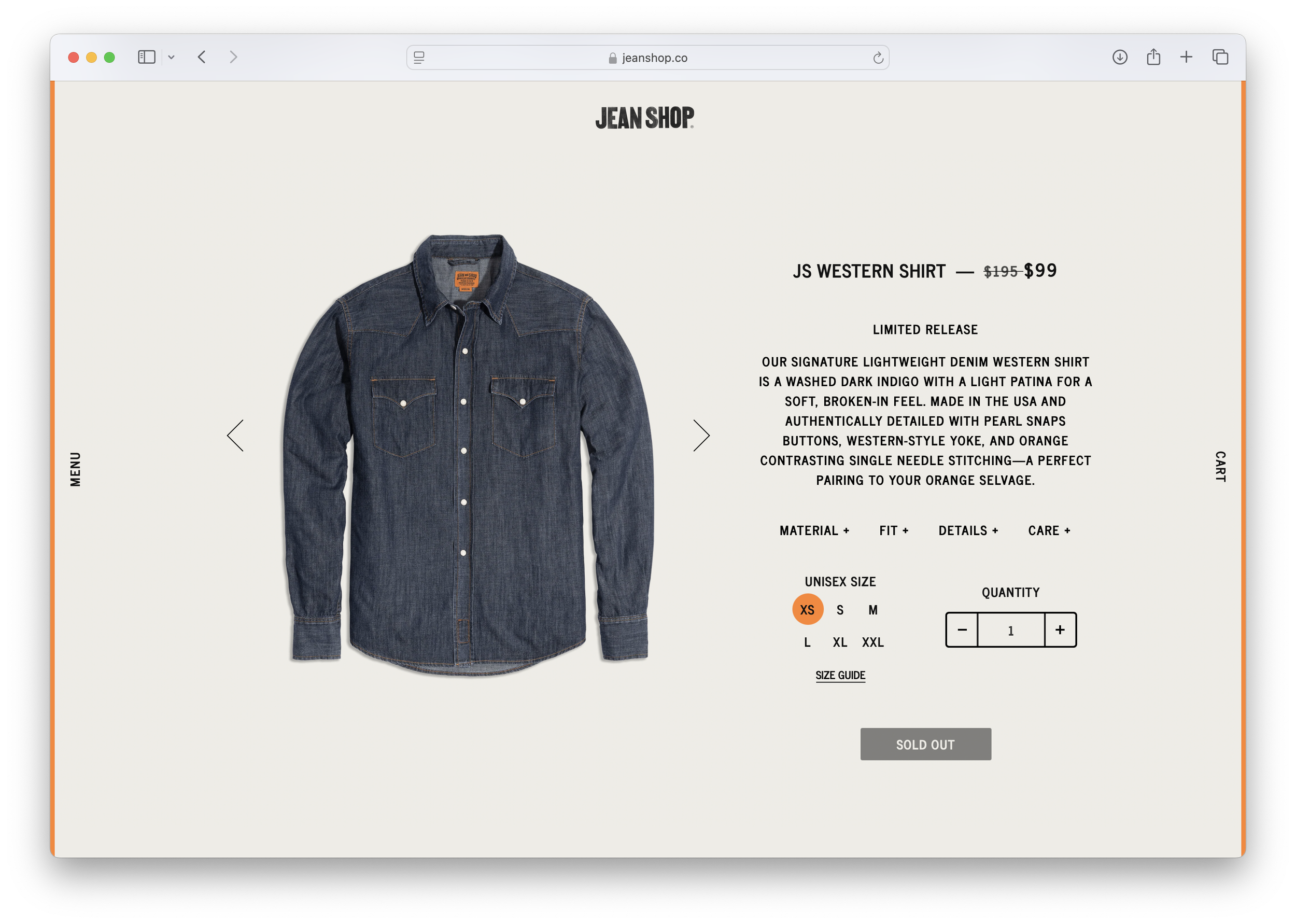This screenshot has width=1296, height=924.
Task: Click the SOLD OUT button
Action: 925,744
